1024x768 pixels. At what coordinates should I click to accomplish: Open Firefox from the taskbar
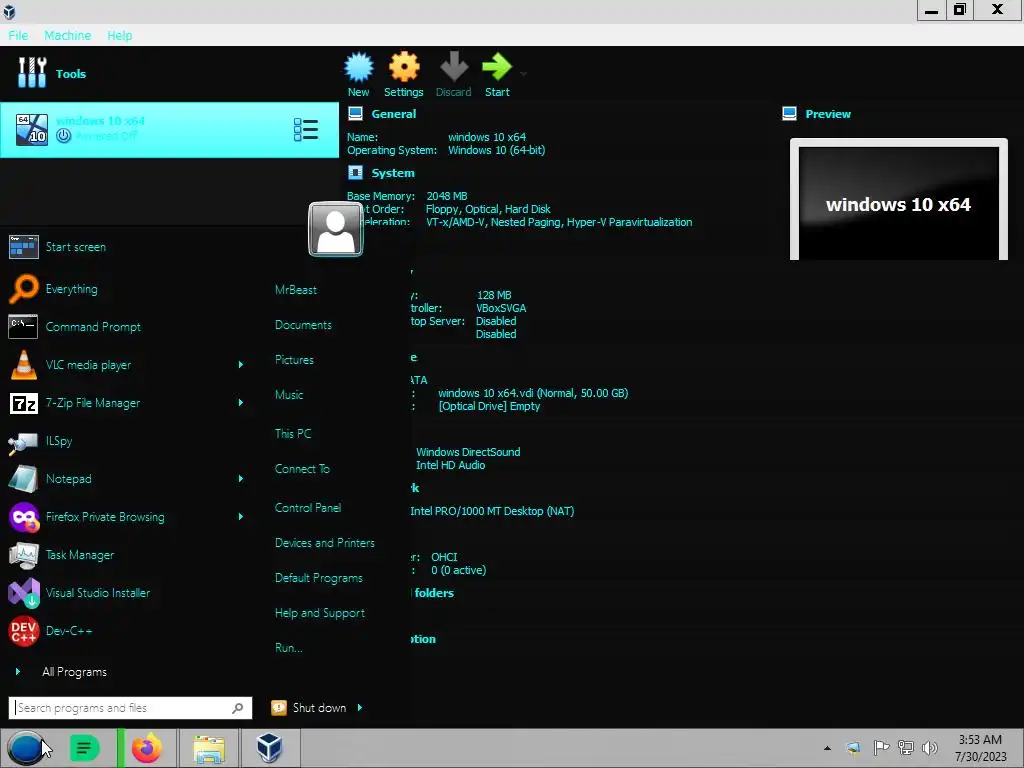pos(147,748)
